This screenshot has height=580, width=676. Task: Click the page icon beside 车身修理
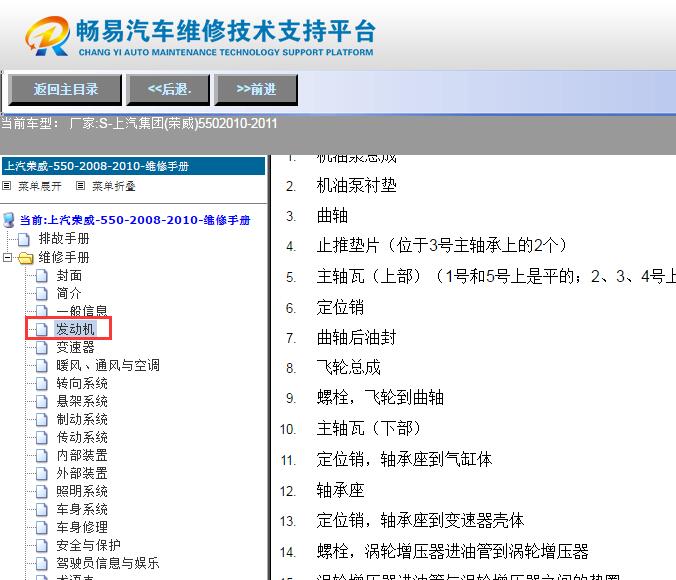click(41, 528)
